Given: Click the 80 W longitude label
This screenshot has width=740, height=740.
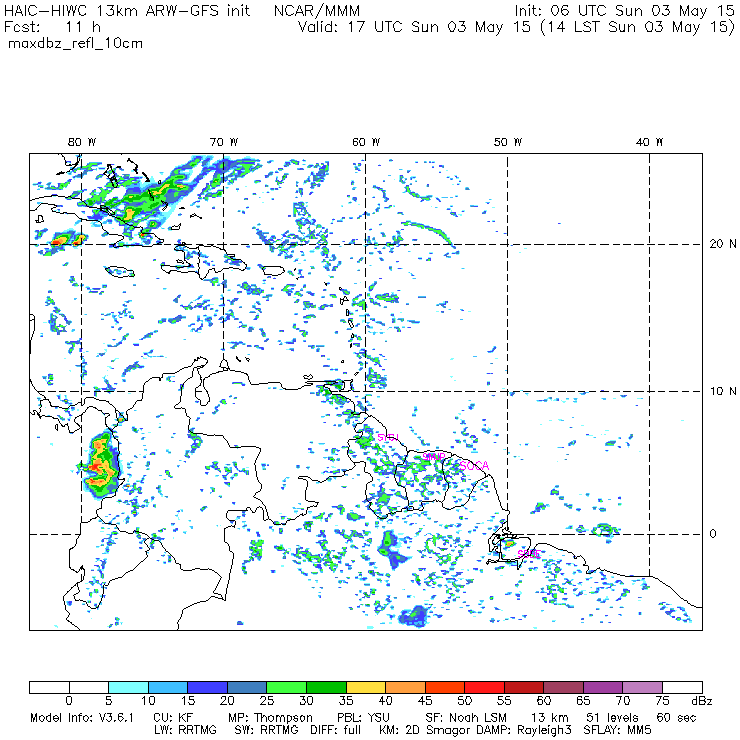Looking at the screenshot, I should pos(82,142).
